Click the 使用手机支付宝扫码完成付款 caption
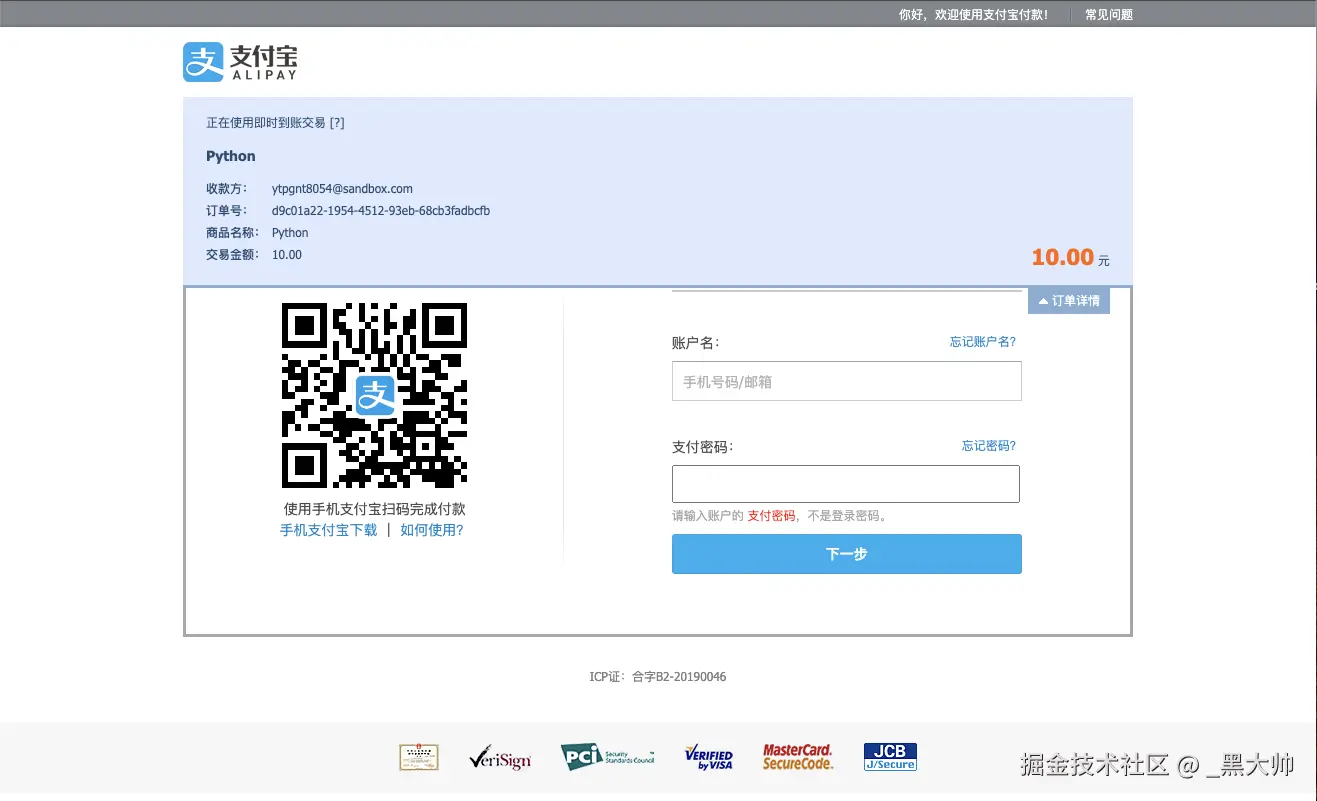This screenshot has height=801, width=1317. click(x=375, y=509)
